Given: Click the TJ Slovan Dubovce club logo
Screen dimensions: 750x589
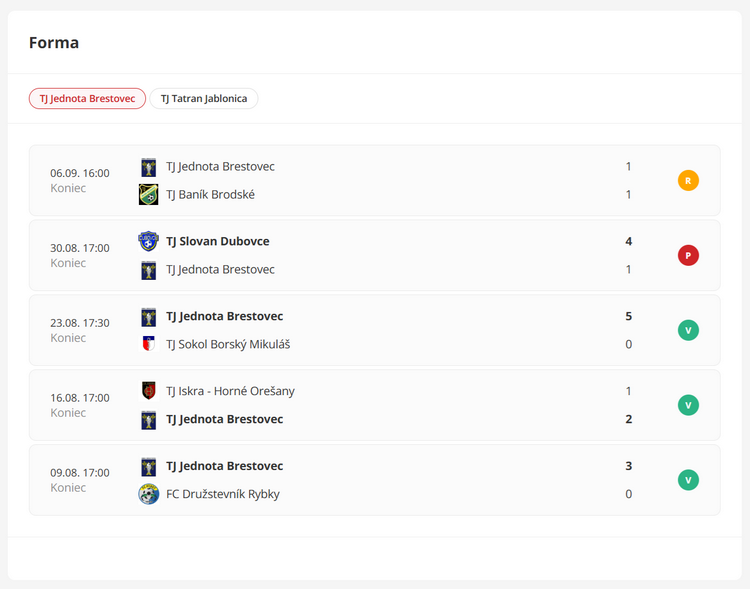Looking at the screenshot, I should [148, 241].
